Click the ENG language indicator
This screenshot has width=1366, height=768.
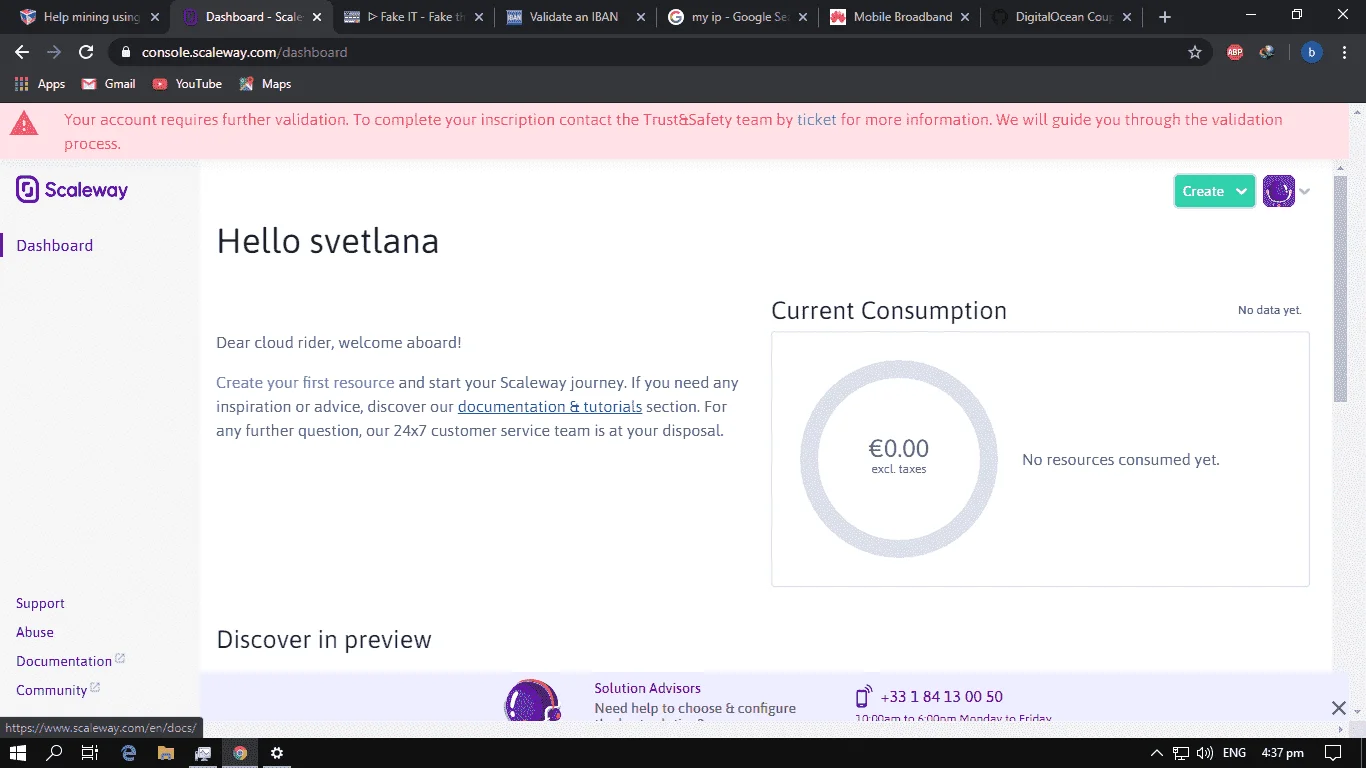[x=1234, y=753]
